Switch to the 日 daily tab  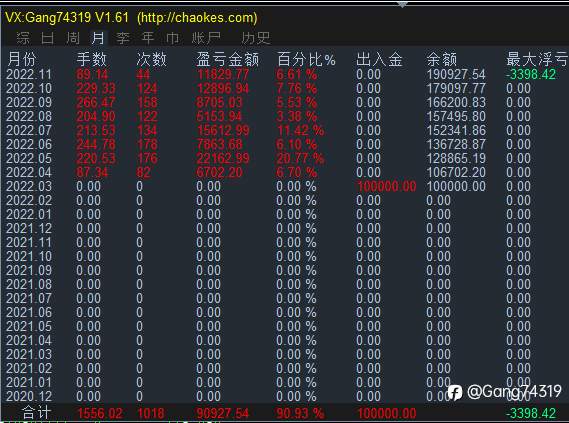(48, 38)
